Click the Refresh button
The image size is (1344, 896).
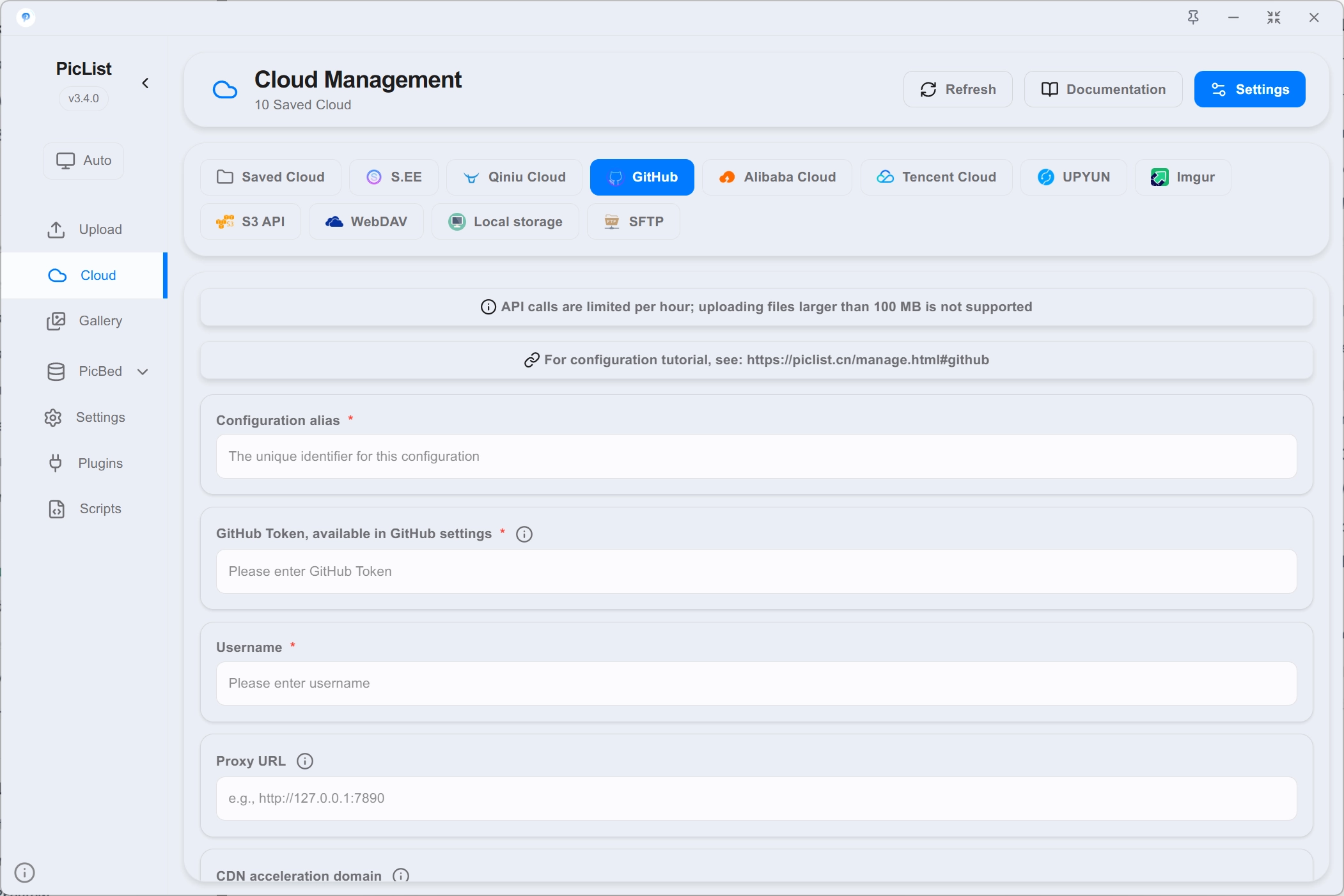click(x=958, y=89)
